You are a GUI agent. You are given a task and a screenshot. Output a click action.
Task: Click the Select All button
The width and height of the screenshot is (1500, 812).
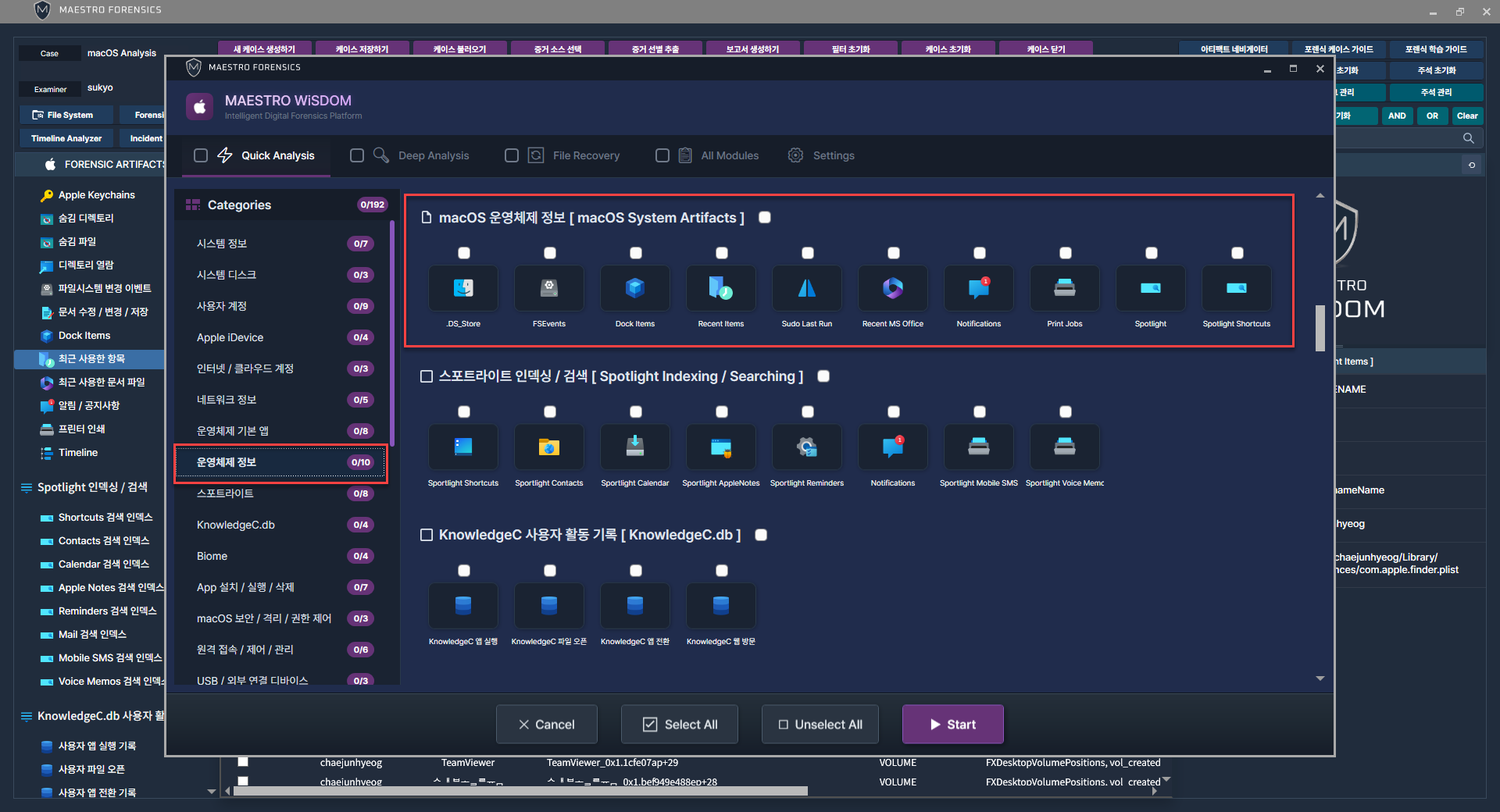[680, 725]
